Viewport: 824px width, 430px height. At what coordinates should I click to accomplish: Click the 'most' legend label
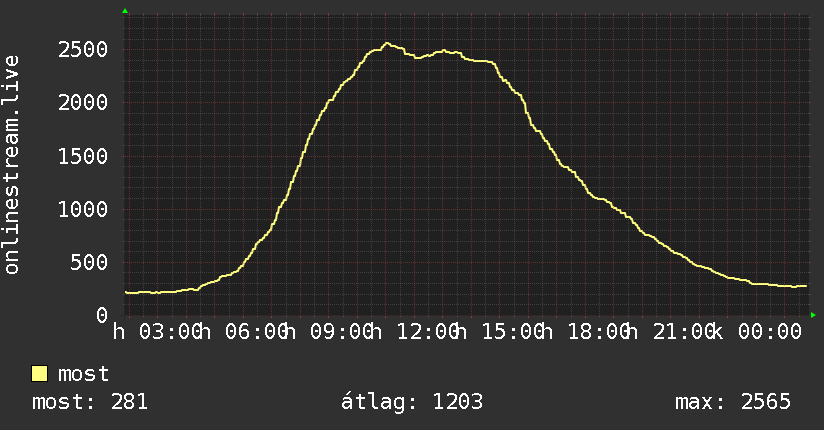click(83, 374)
